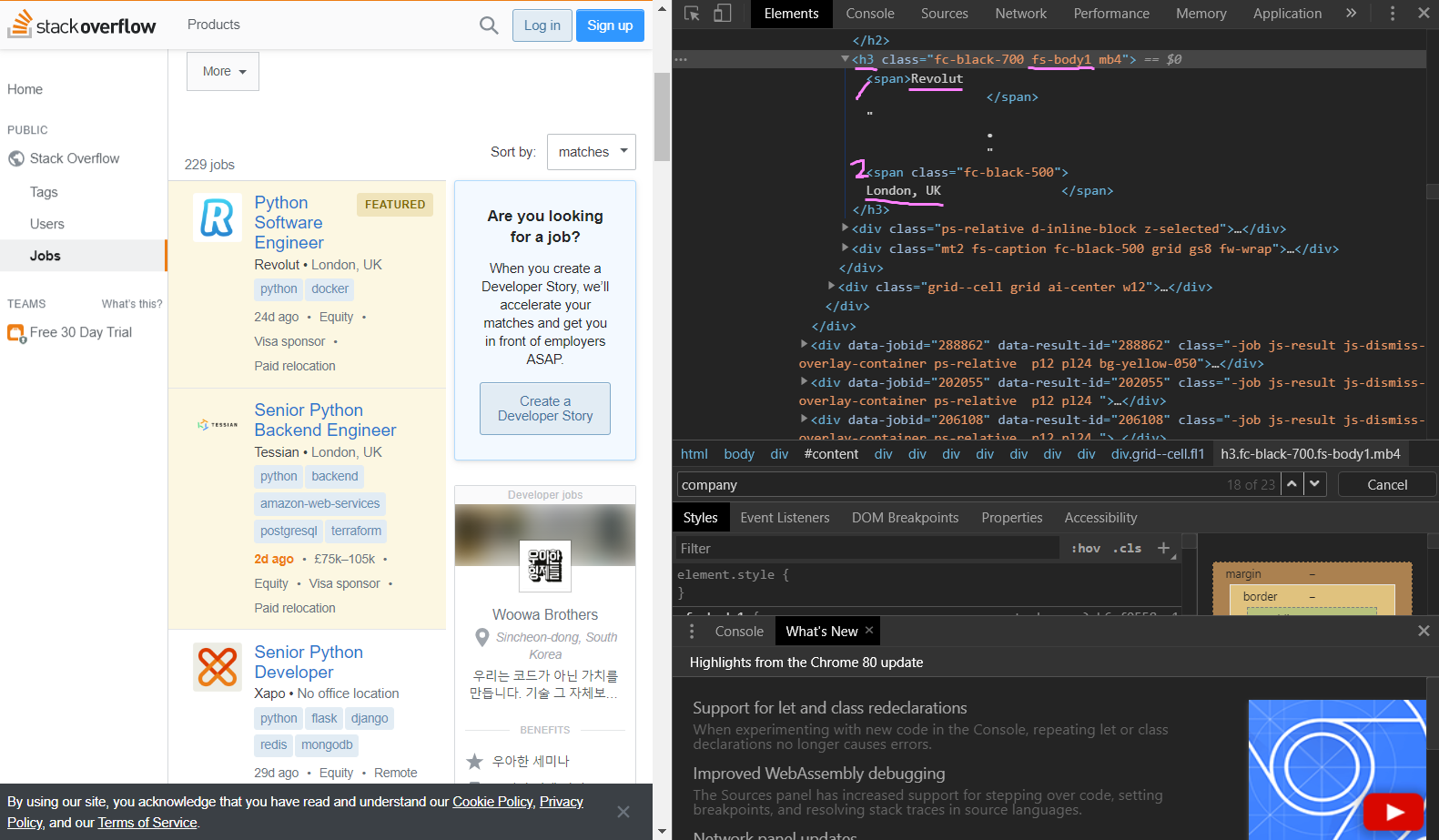Click the Xapo company logo
The image size is (1439, 840).
pos(218,667)
